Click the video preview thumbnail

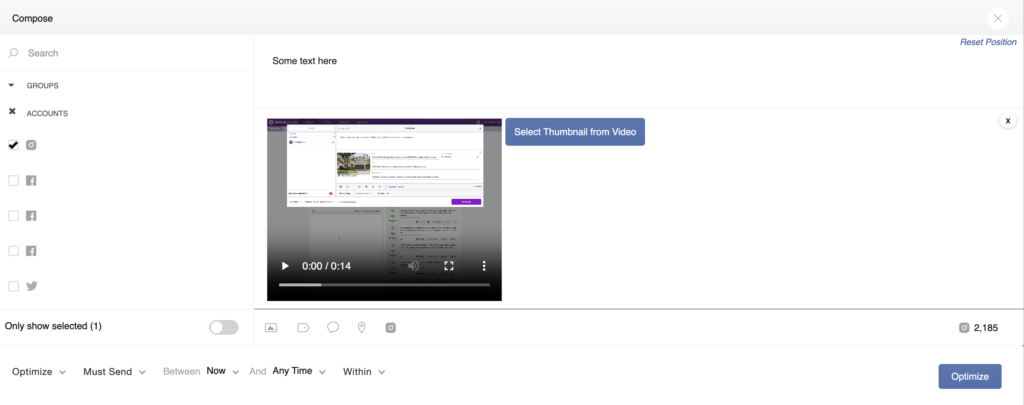[x=384, y=209]
